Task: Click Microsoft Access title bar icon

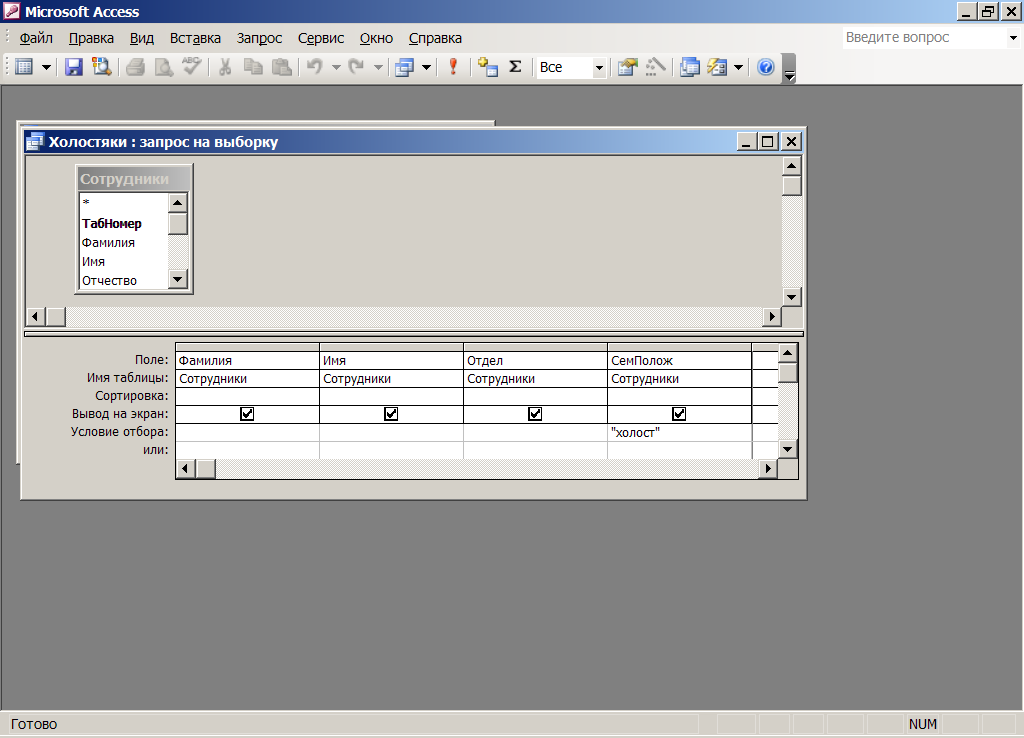Action: [12, 11]
